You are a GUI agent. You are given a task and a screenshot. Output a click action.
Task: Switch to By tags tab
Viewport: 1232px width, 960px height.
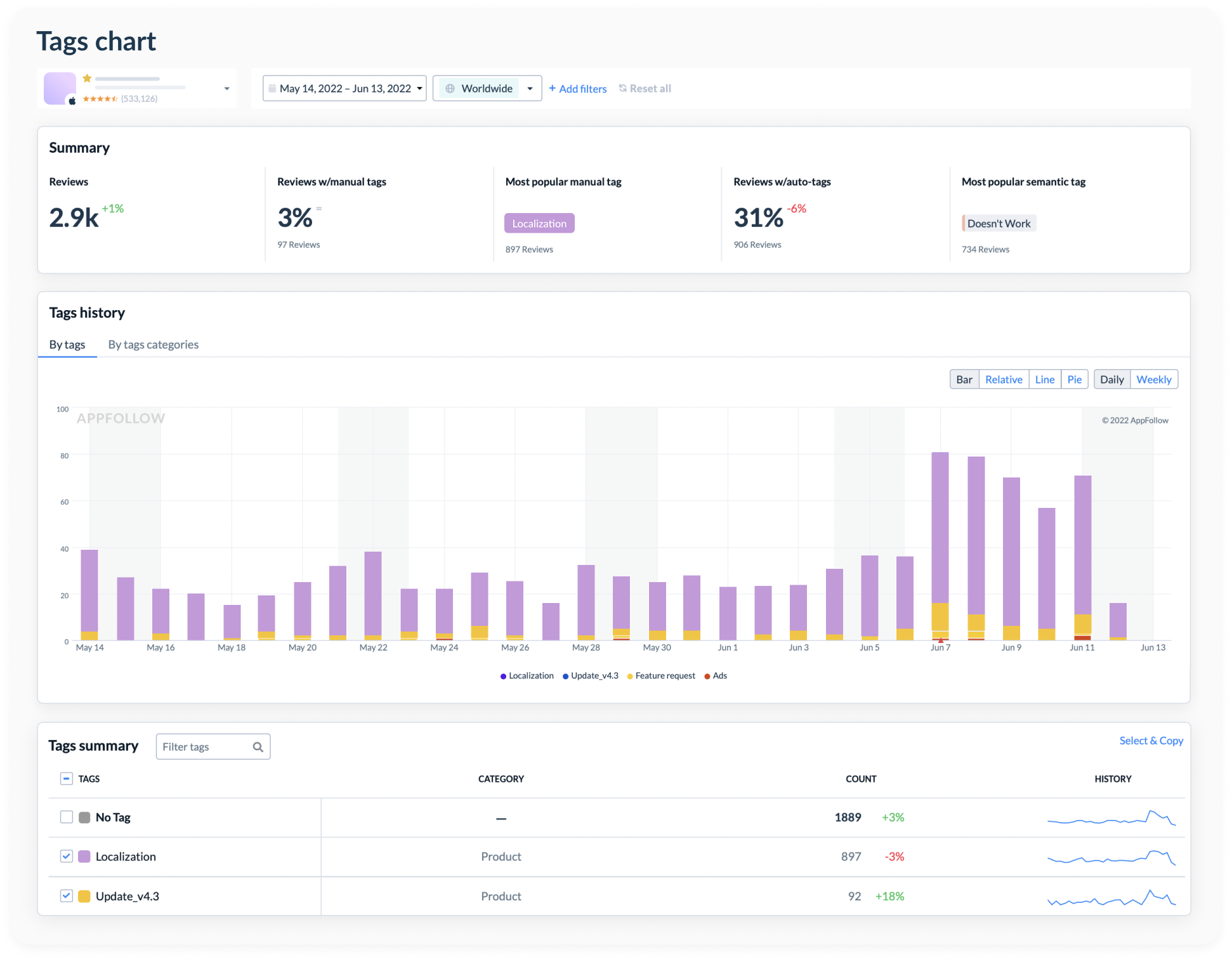tap(67, 344)
